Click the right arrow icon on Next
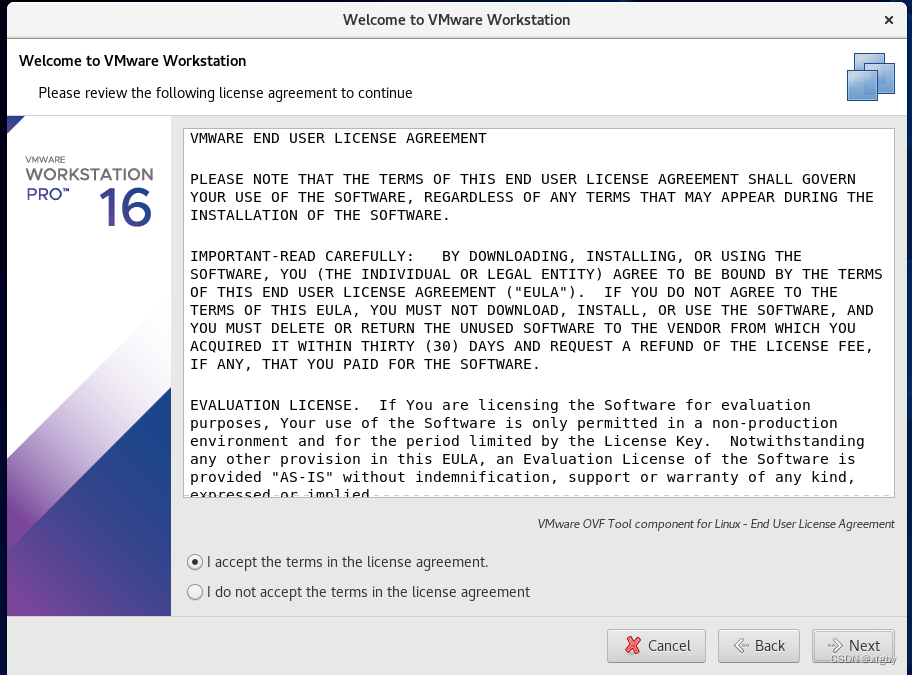Image resolution: width=912 pixels, height=675 pixels. [x=835, y=645]
